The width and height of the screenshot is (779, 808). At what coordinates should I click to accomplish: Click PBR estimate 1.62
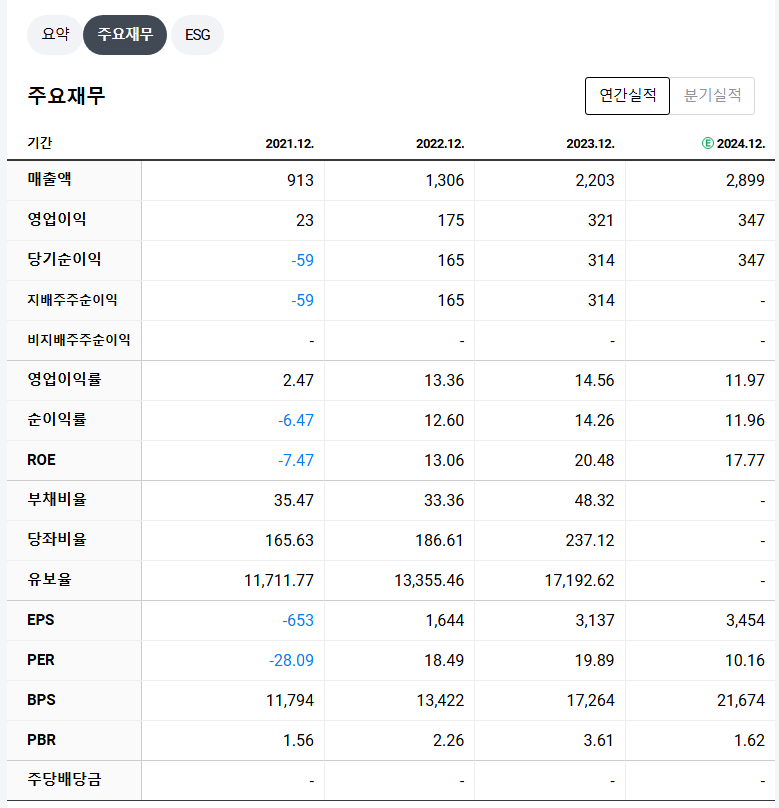point(749,740)
